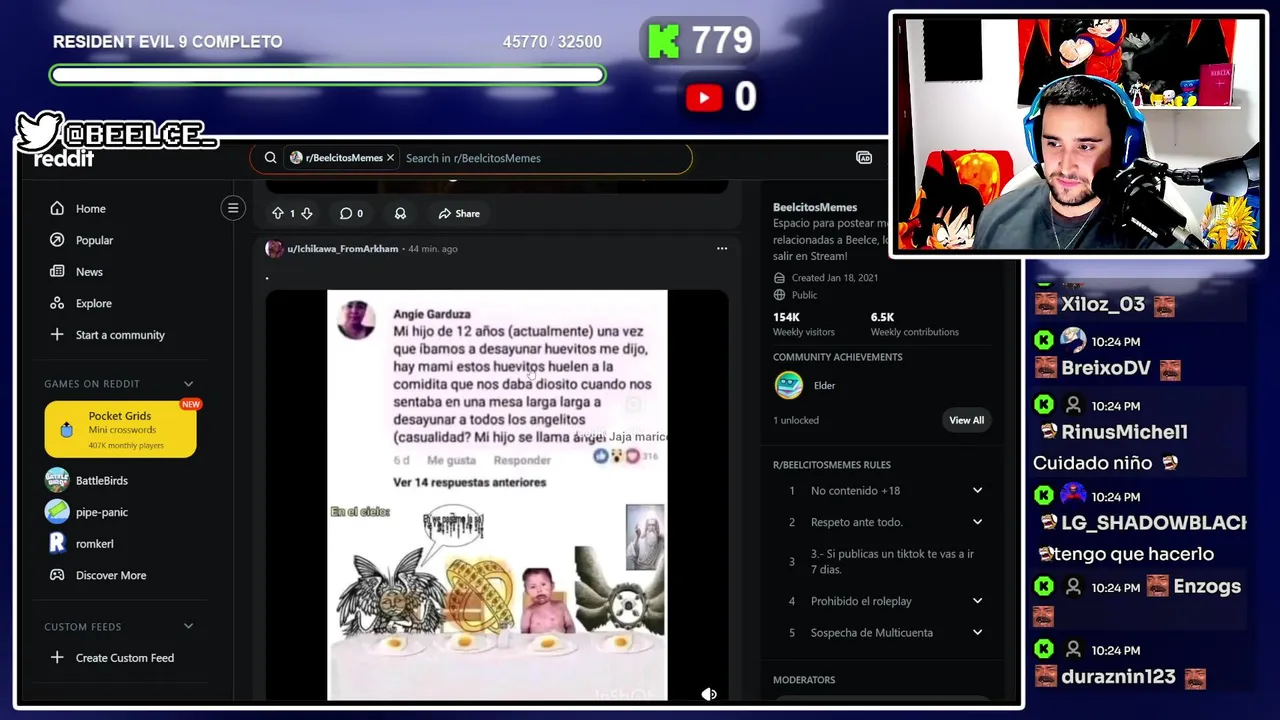Click the advertise icon in the top bar
This screenshot has height=720, width=1280.
pos(864,158)
